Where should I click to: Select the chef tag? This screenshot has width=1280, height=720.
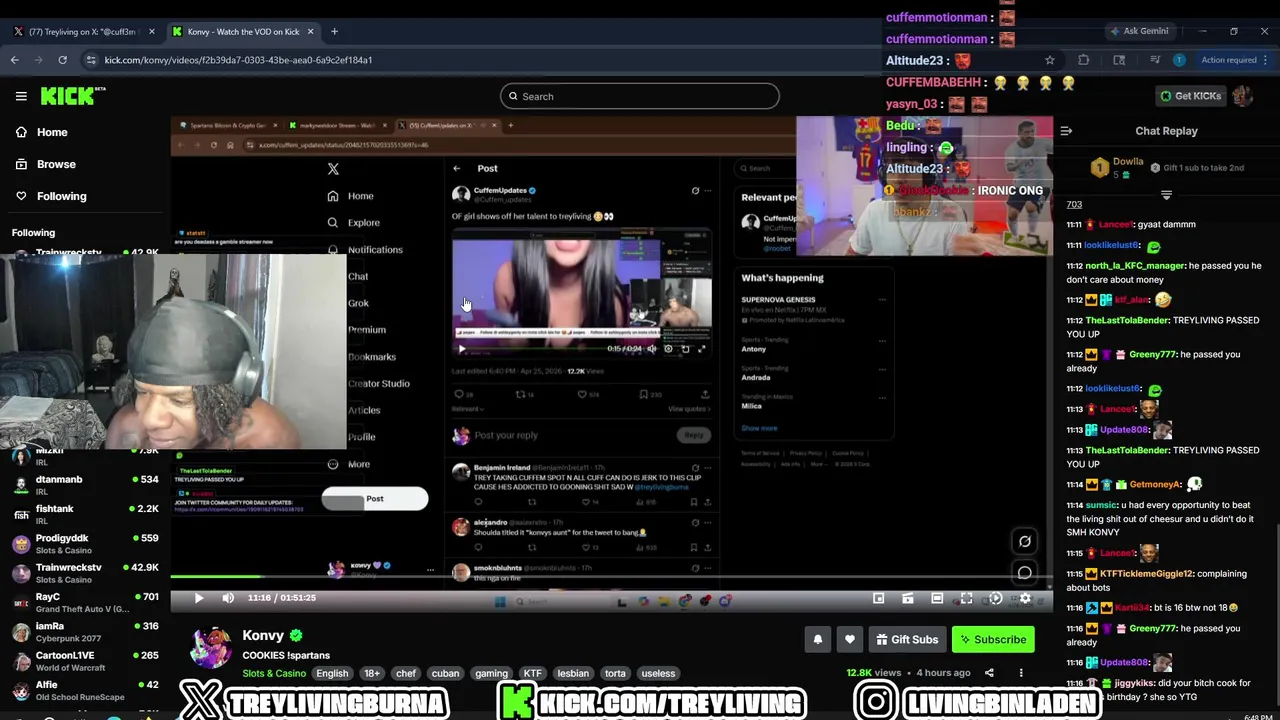(x=406, y=673)
